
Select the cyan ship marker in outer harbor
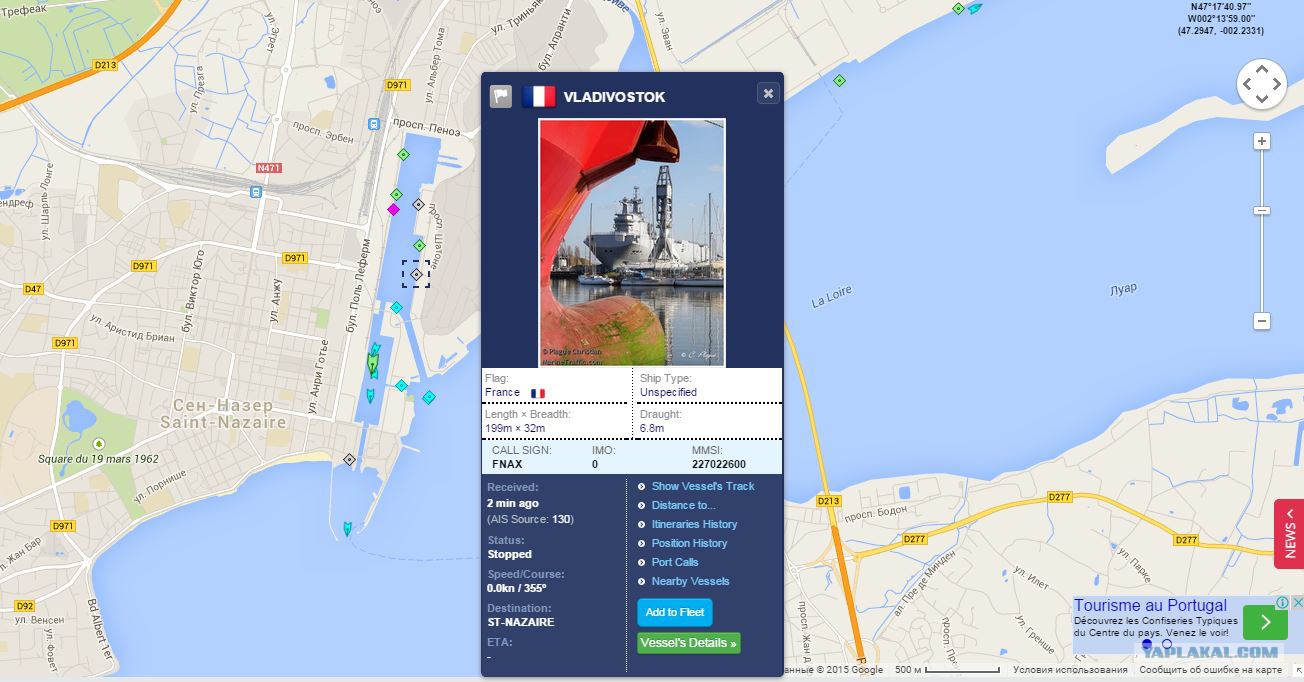[x=347, y=528]
